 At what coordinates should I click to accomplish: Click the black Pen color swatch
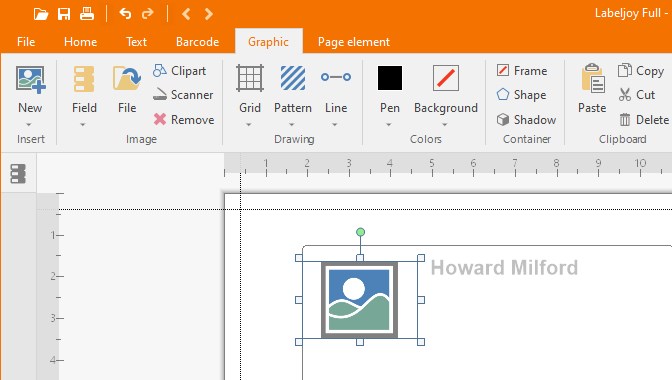click(390, 78)
